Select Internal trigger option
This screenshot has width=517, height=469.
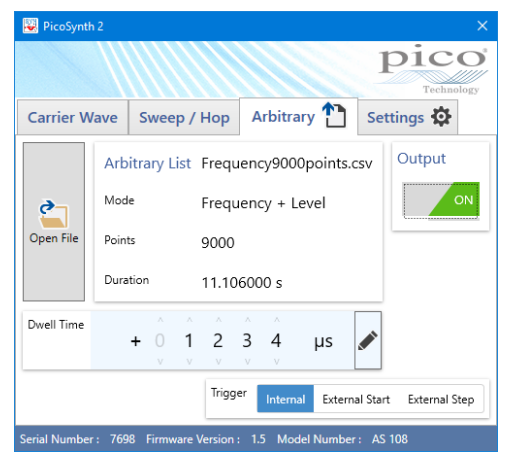[x=285, y=399]
